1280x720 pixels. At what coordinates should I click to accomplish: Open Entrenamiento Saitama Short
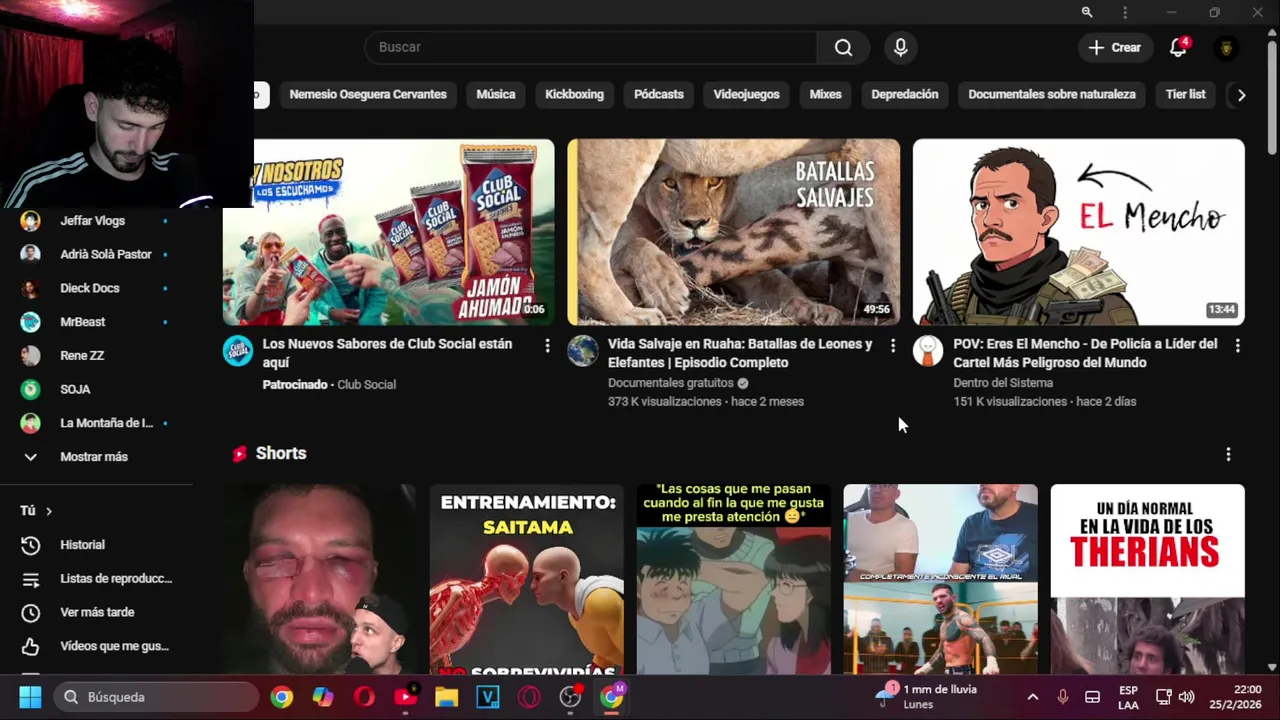coord(526,579)
